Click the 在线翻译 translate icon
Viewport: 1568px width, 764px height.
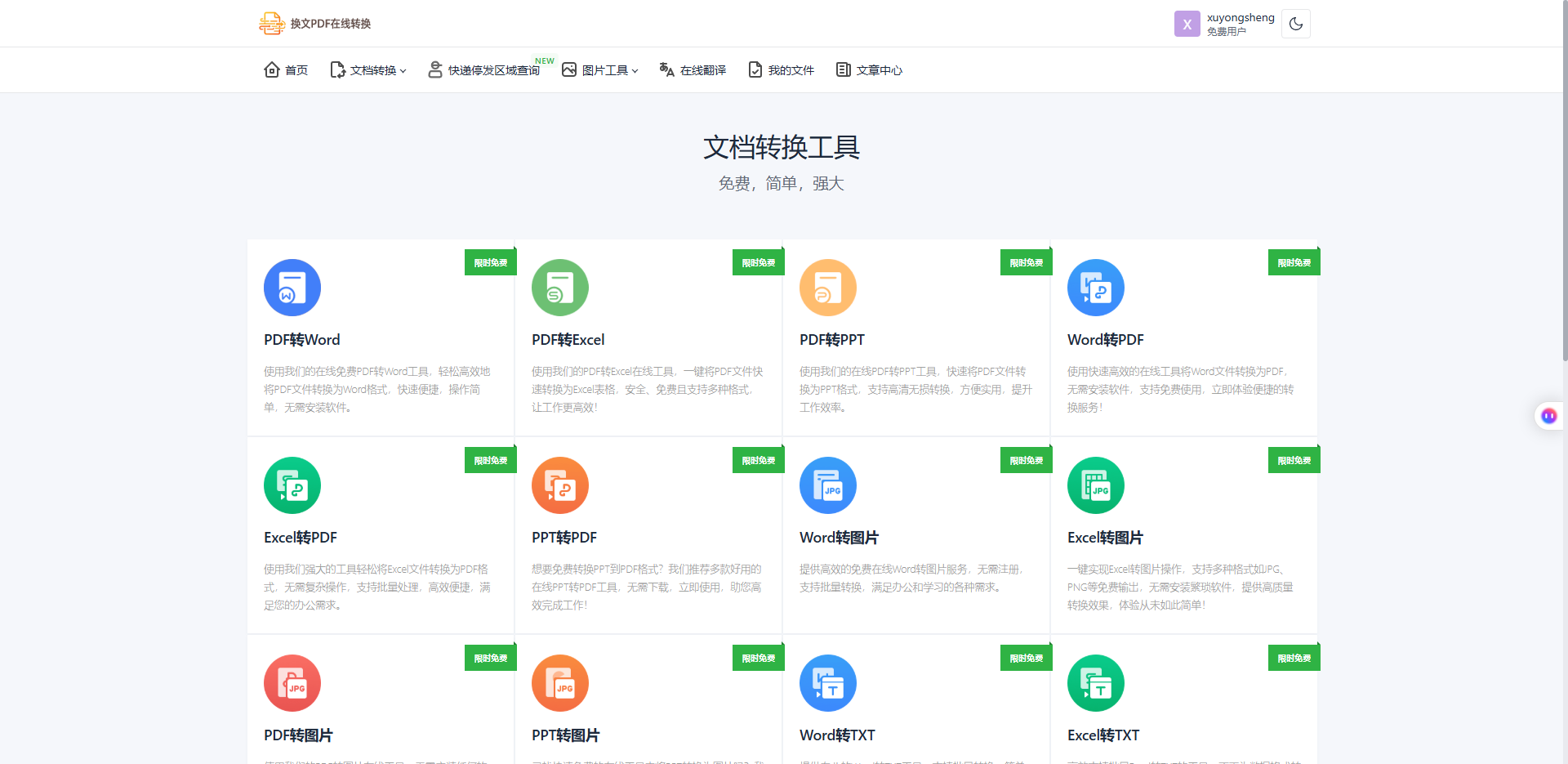click(x=667, y=69)
